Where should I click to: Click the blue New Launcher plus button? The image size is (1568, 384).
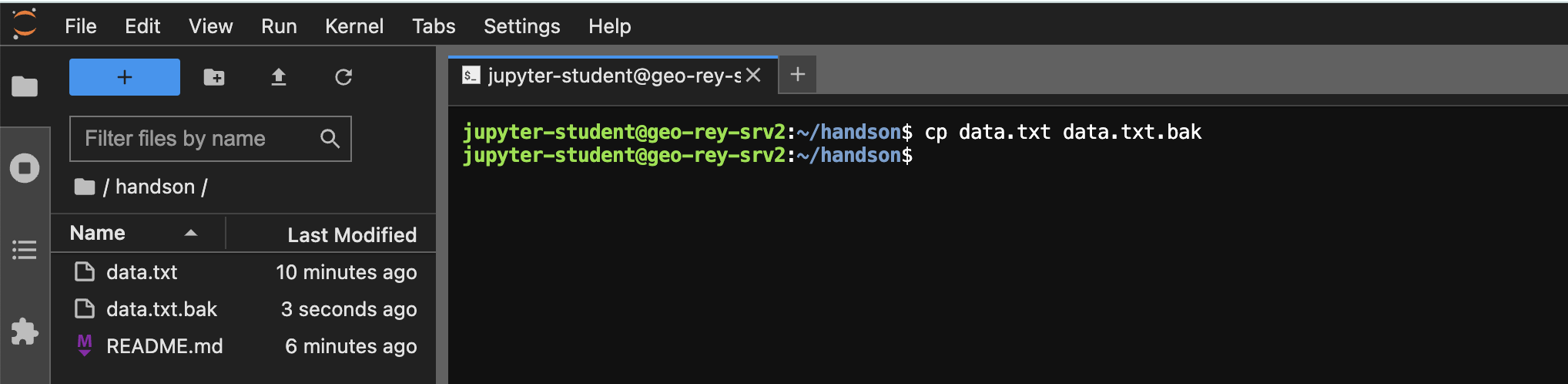pos(125,77)
